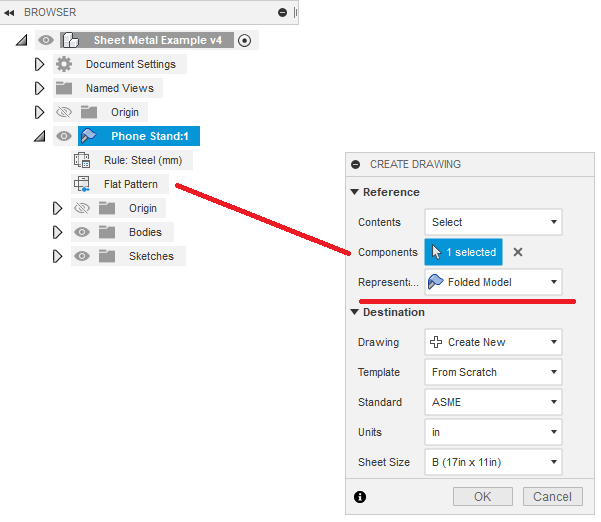Show the hidden top-level Origin folder

[x=64, y=112]
